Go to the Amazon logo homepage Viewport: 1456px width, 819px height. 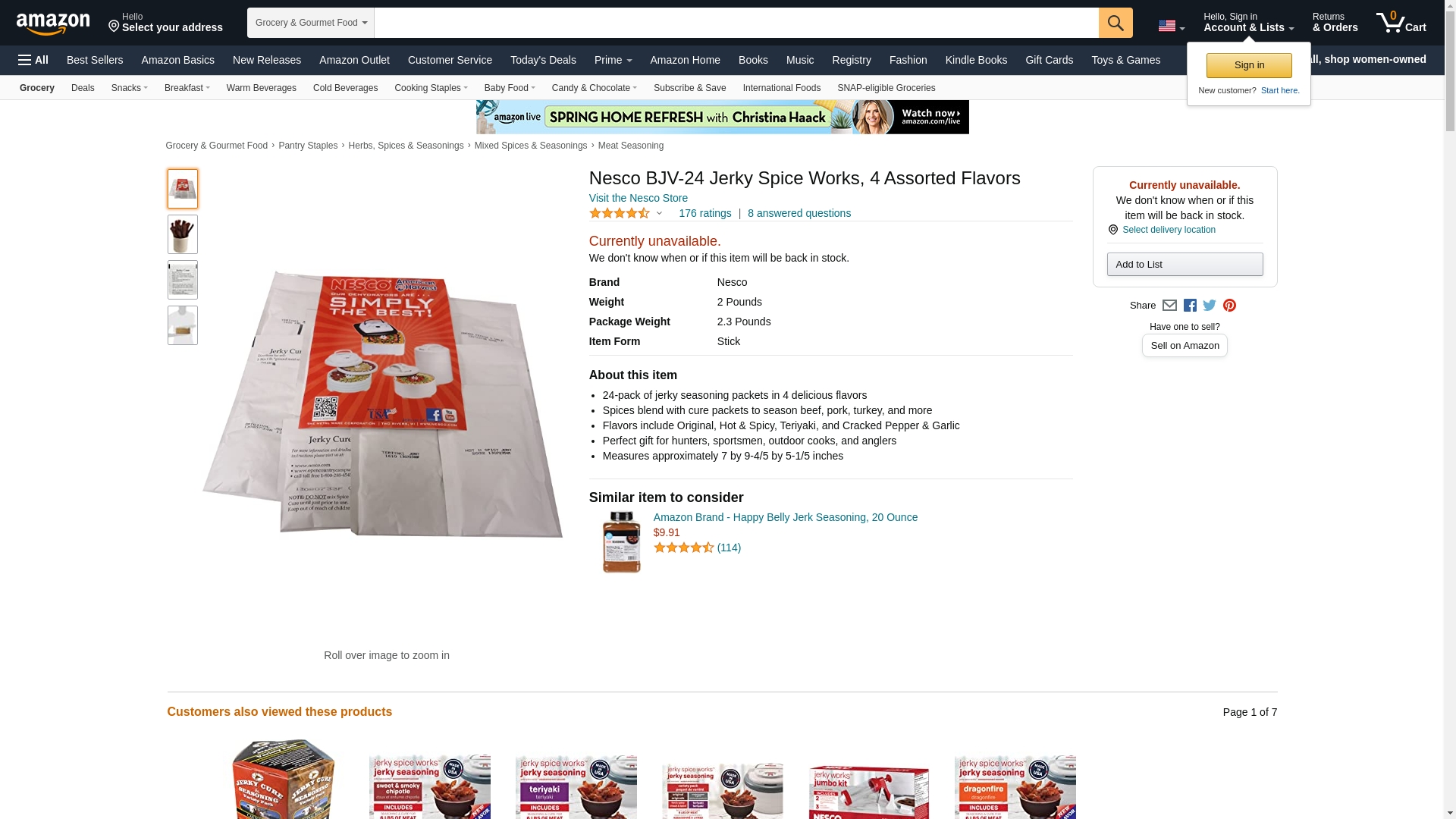(53, 24)
